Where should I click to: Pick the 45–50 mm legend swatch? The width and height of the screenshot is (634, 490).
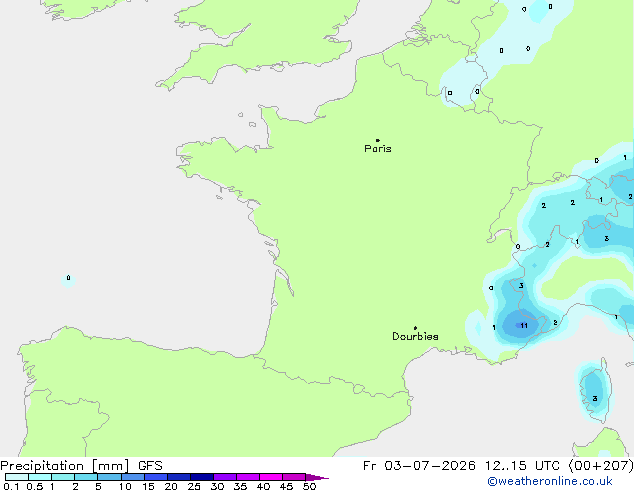coord(294,477)
